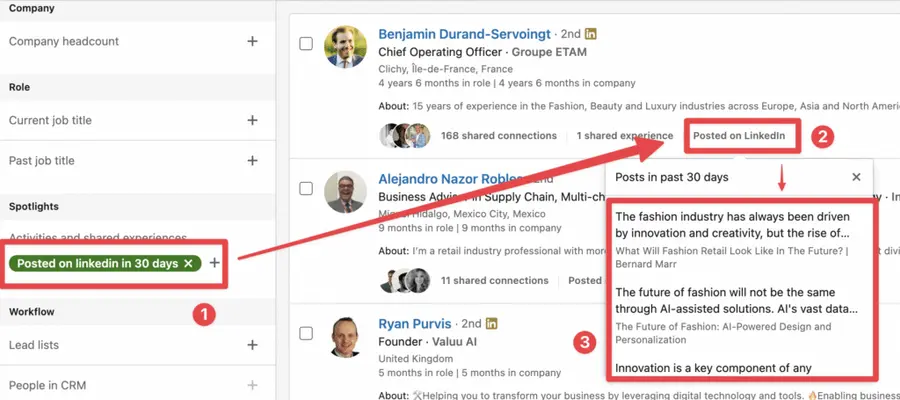Close the Posts in past 30 days popup
This screenshot has width=900, height=400.
click(x=856, y=177)
